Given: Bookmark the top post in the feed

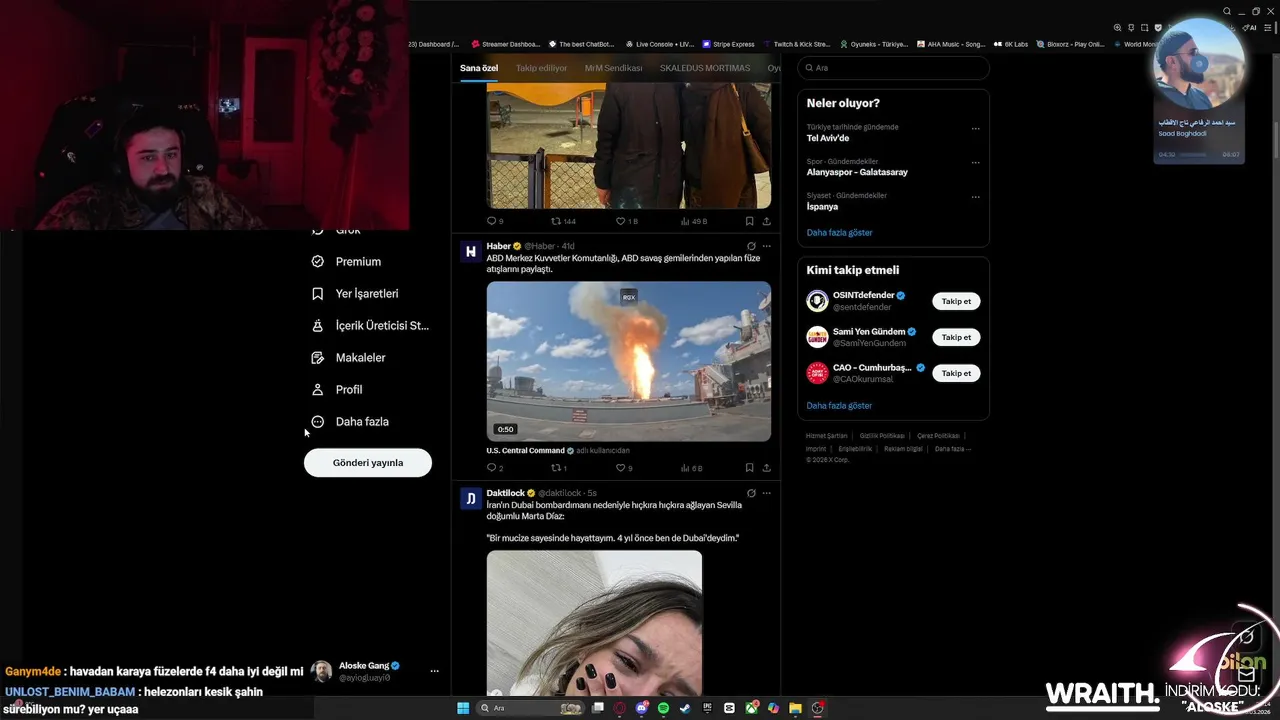Looking at the screenshot, I should (x=749, y=221).
